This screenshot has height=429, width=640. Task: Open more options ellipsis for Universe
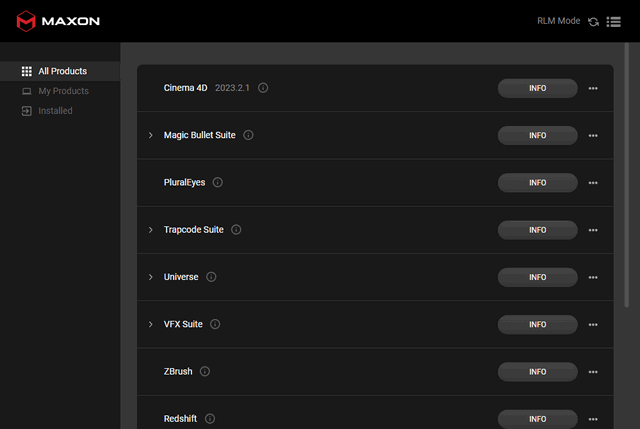tap(593, 277)
